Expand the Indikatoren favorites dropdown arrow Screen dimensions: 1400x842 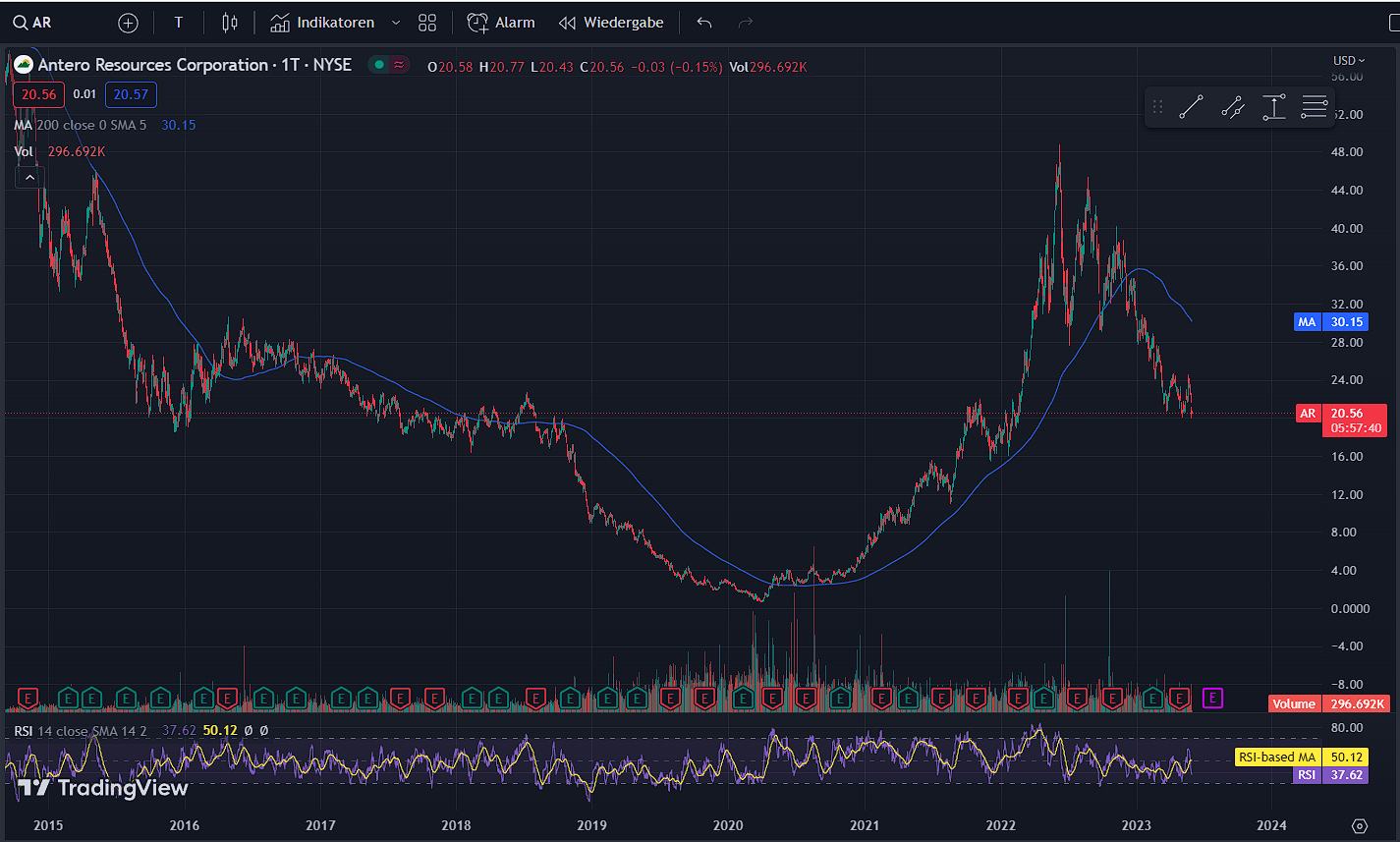pos(396,23)
